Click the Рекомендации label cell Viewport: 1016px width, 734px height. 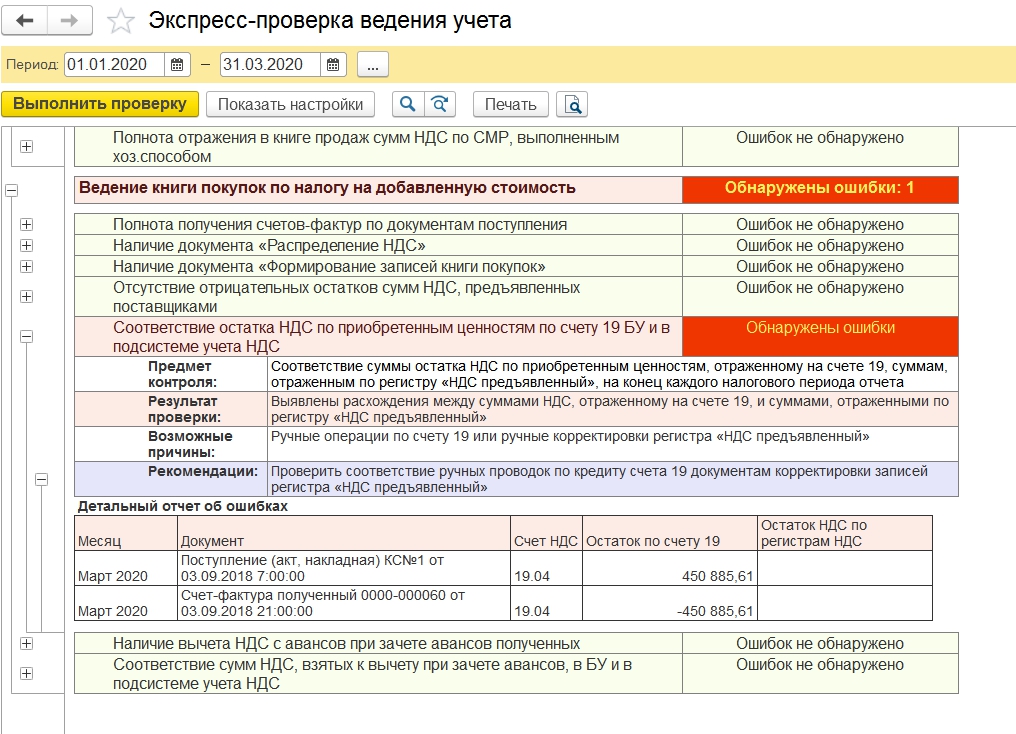coord(171,479)
